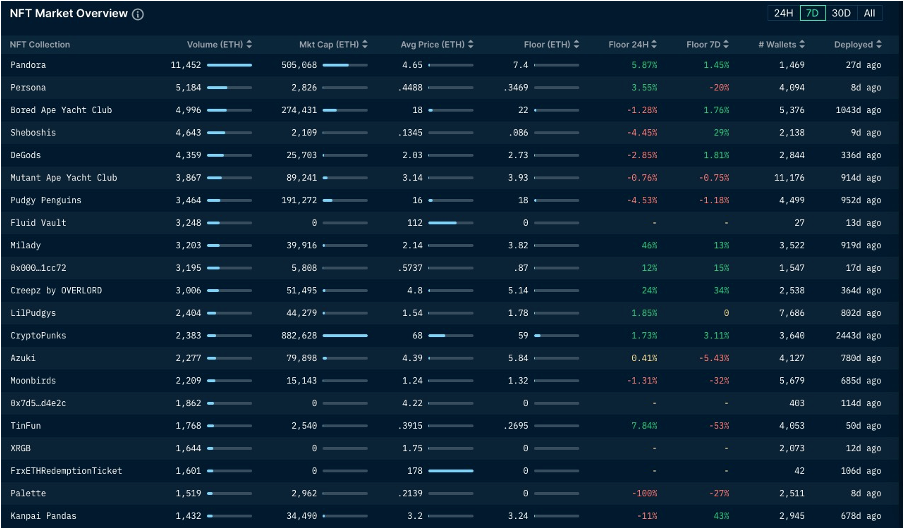Click Mutant Ape wallets count 11,176
The width and height of the screenshot is (904, 528).
click(x=789, y=178)
